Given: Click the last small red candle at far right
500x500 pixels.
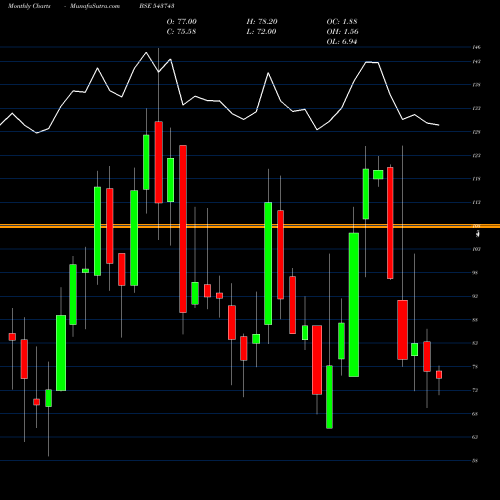Looking at the screenshot, I should pyautogui.click(x=439, y=375).
